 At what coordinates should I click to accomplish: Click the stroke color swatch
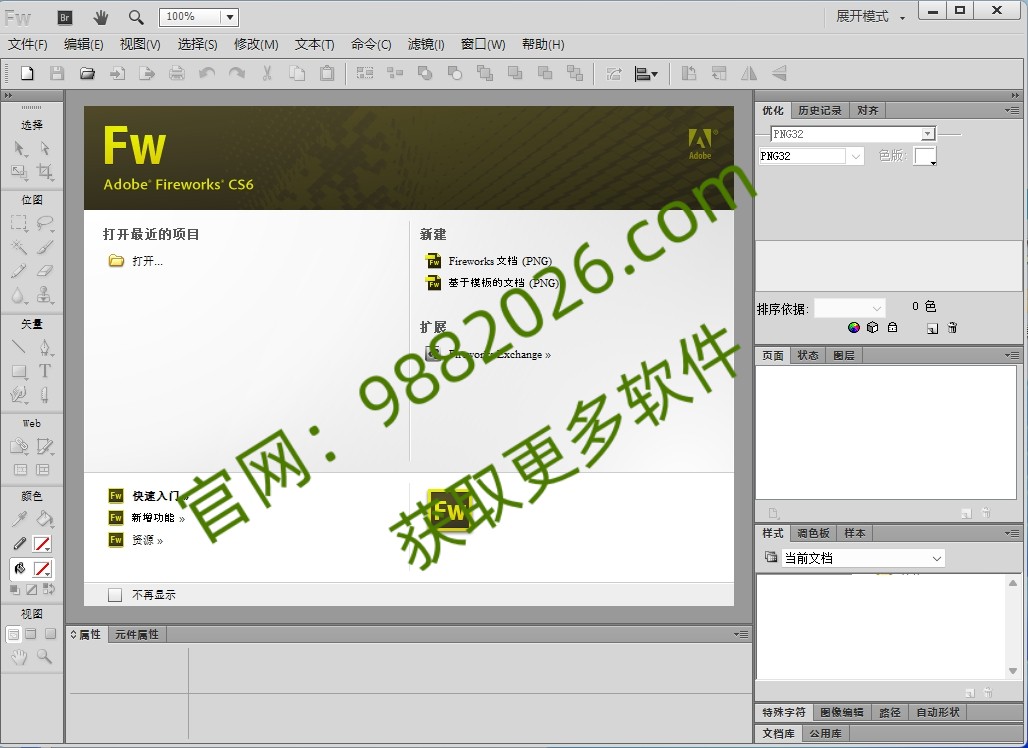43,544
